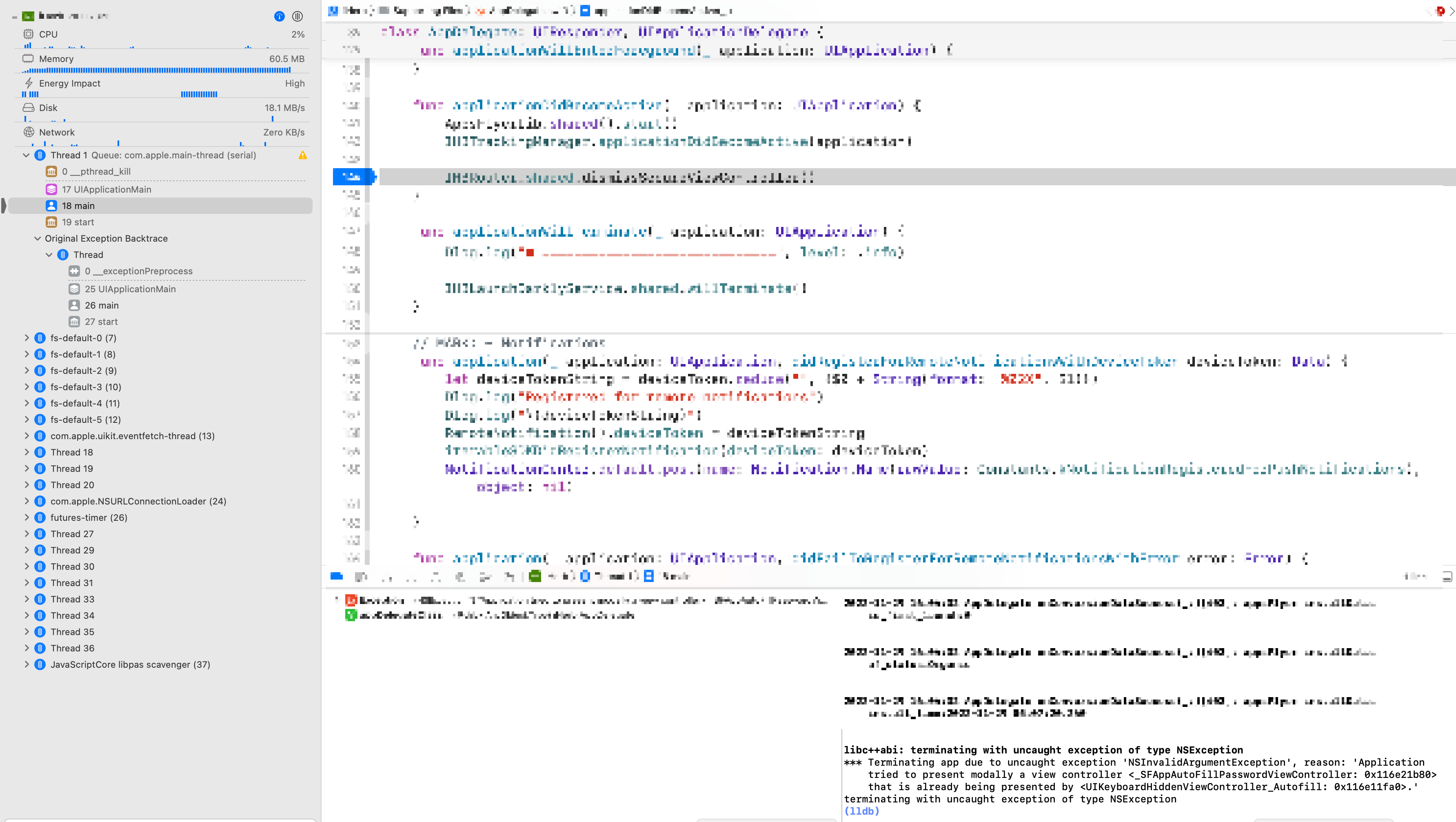The width and height of the screenshot is (1456, 822).
Task: Click the warning triangle on Thread 1
Action: point(303,156)
